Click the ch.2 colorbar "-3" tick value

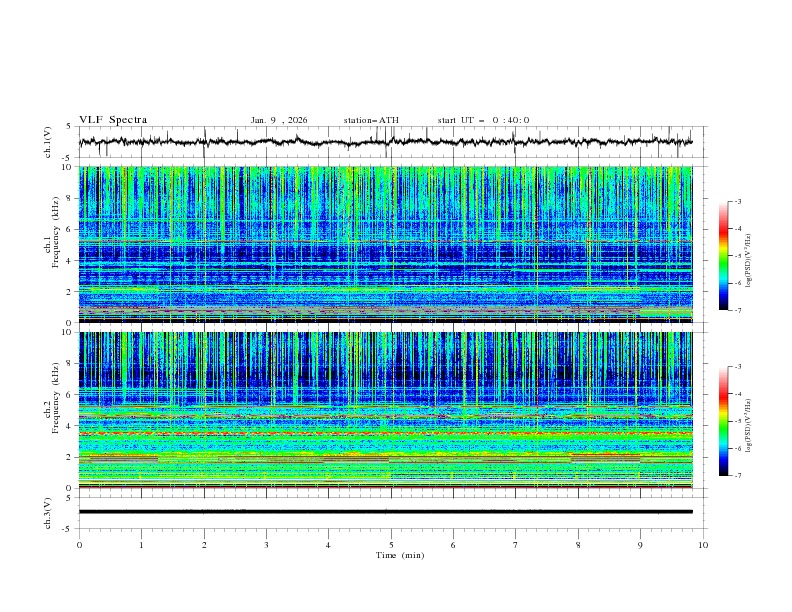coord(737,367)
